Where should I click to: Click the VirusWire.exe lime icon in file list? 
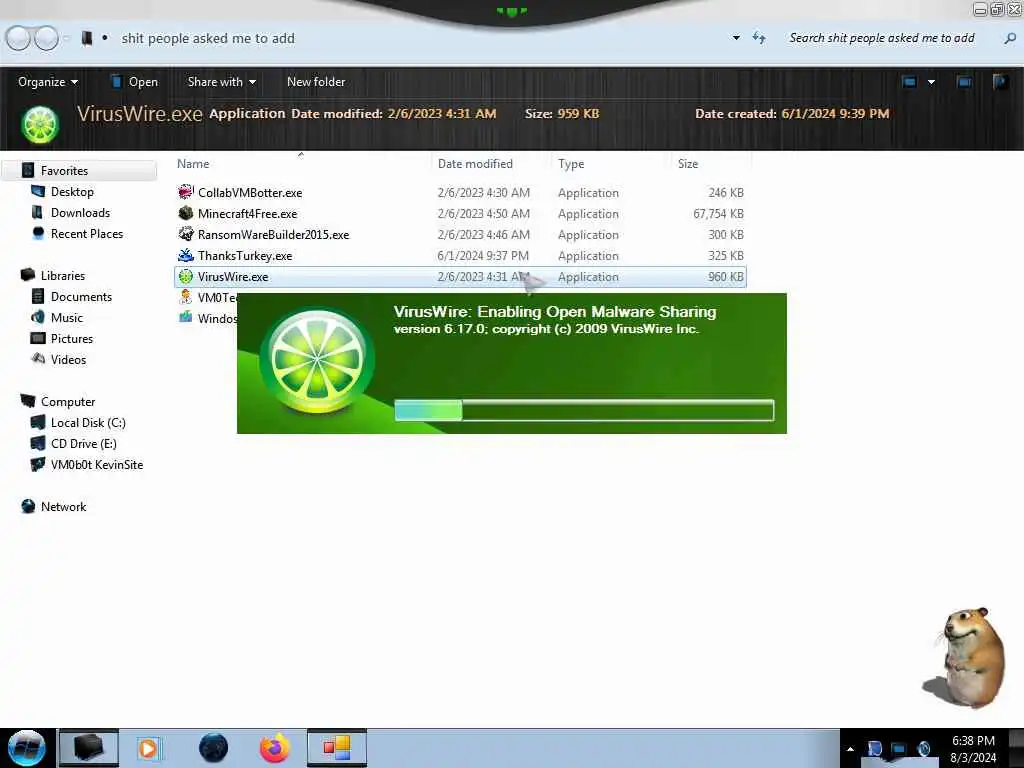coord(186,276)
